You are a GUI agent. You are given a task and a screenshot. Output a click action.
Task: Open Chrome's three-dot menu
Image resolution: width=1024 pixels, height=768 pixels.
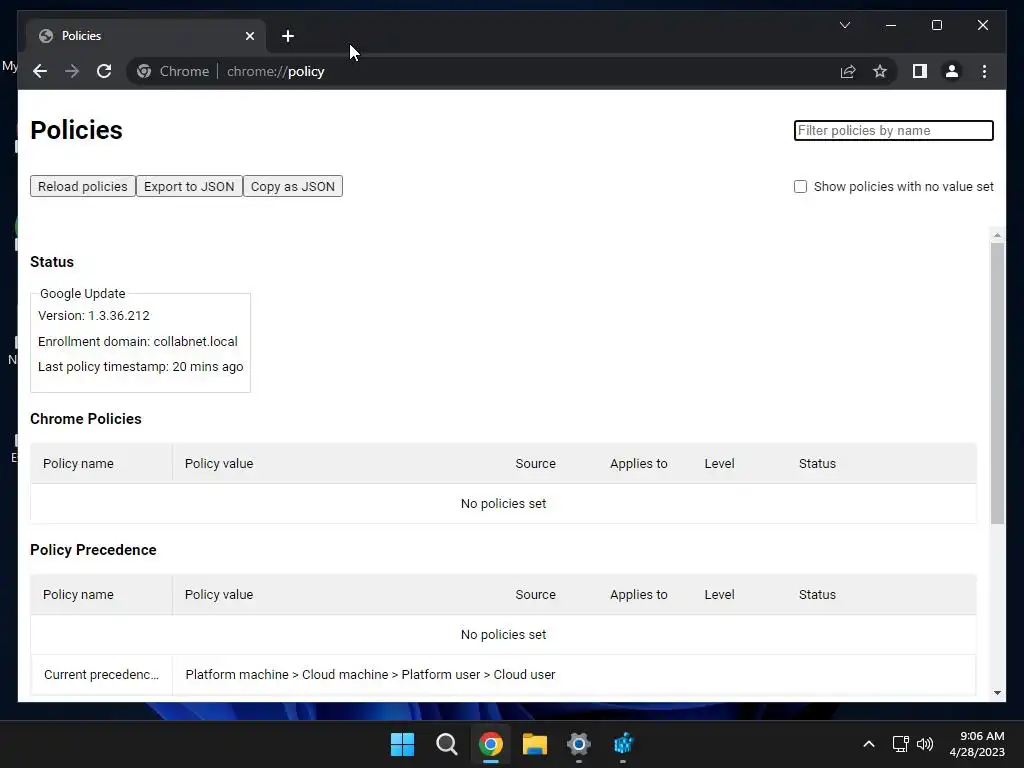[984, 71]
